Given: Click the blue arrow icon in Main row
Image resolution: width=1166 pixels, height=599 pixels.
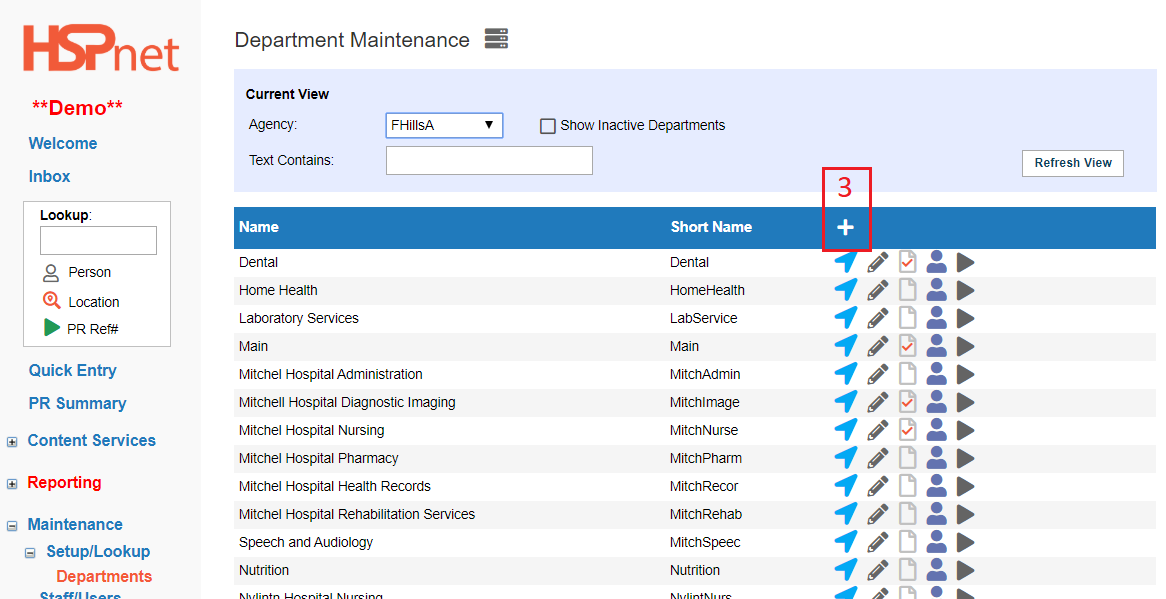Looking at the screenshot, I should point(845,346).
